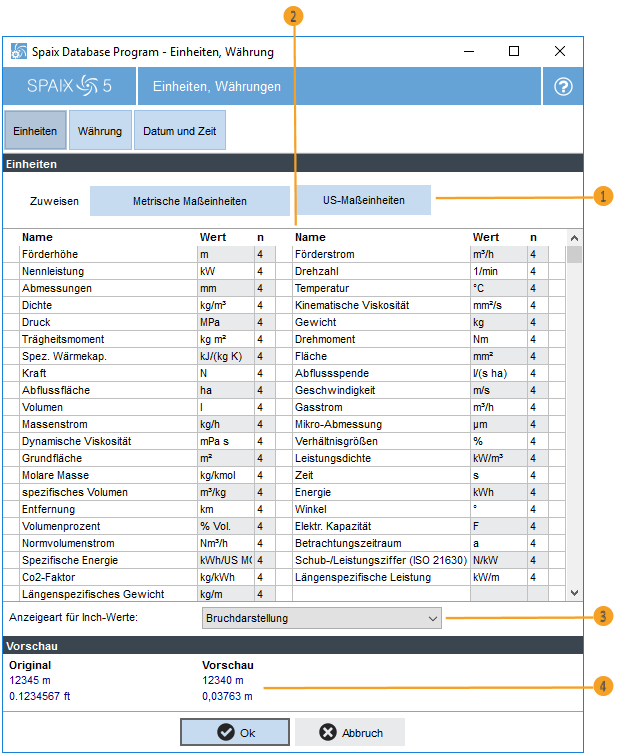
Task: Click the X icon on the Abbruch button
Action: point(328,732)
